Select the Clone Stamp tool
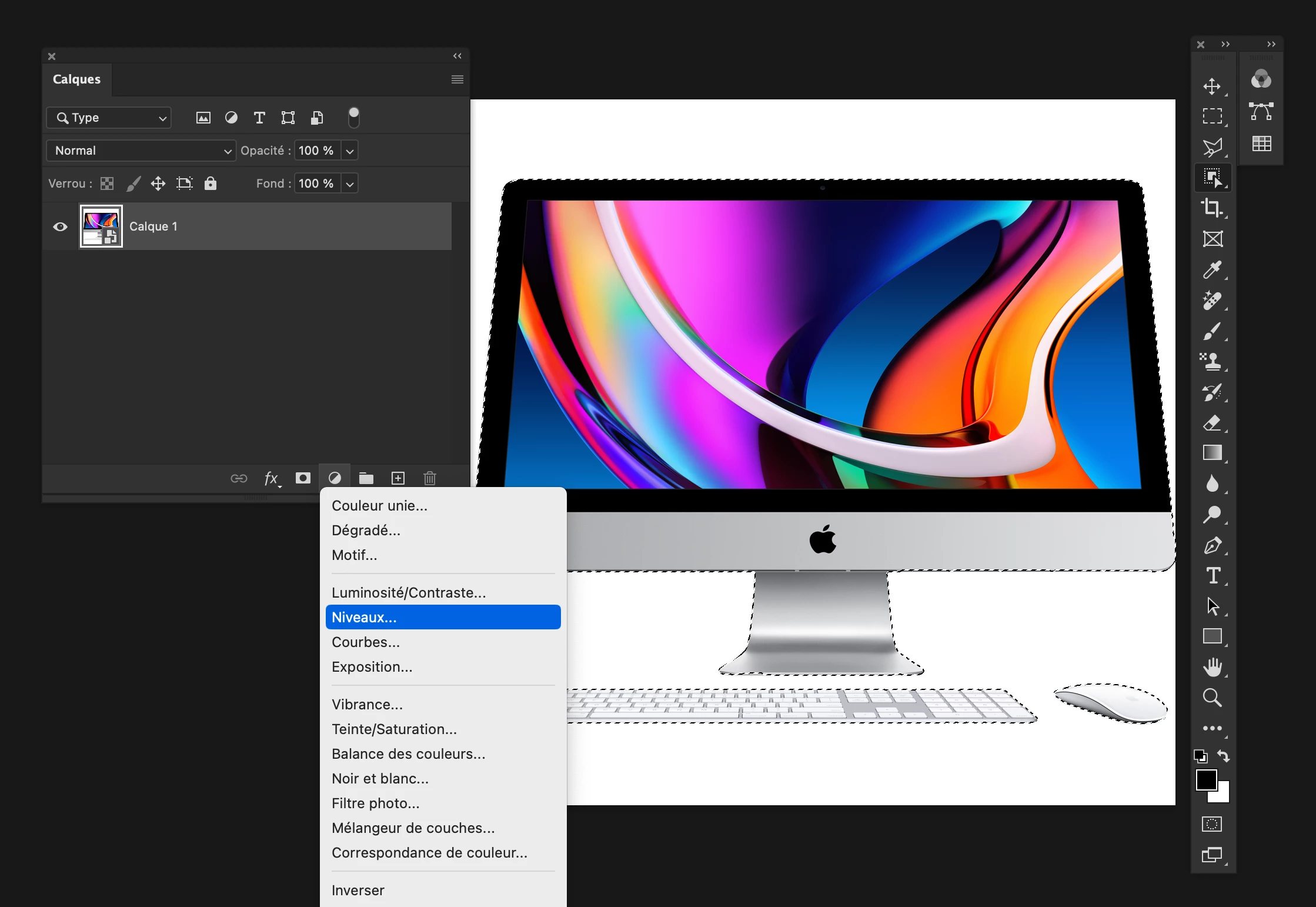Viewport: 1316px width, 907px height. (x=1212, y=361)
